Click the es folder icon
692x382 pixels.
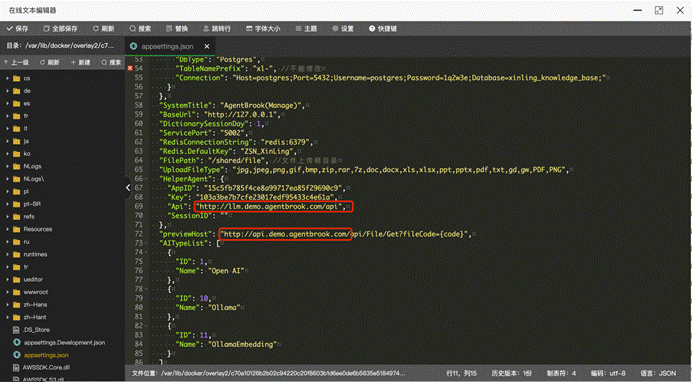[x=17, y=104]
